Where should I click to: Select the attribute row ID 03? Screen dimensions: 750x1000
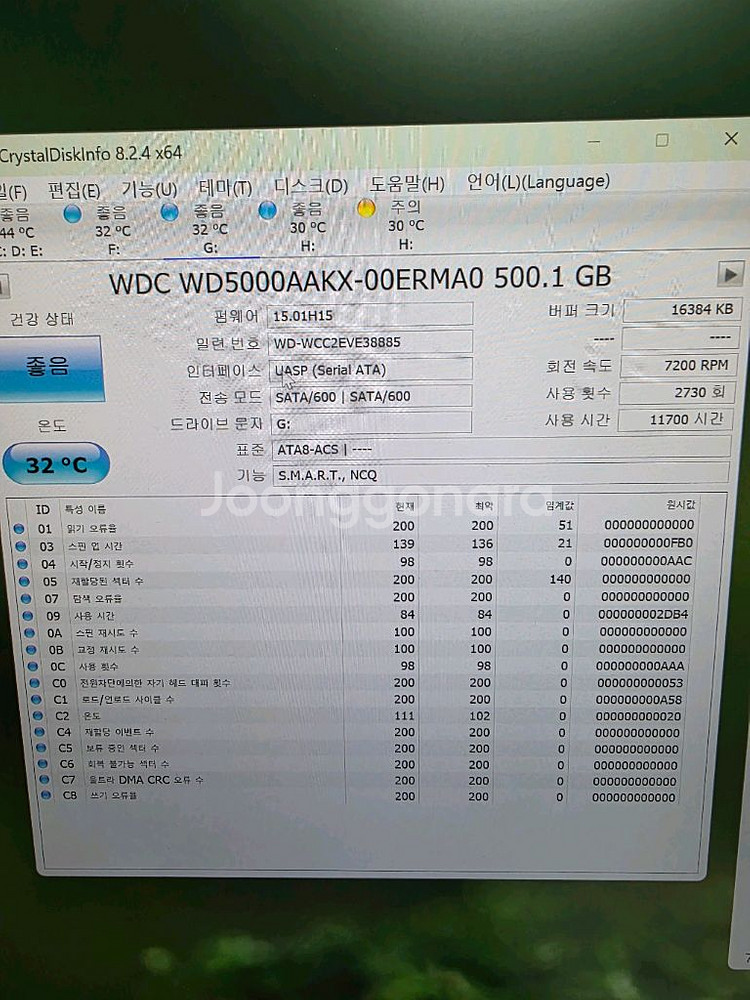(x=355, y=545)
